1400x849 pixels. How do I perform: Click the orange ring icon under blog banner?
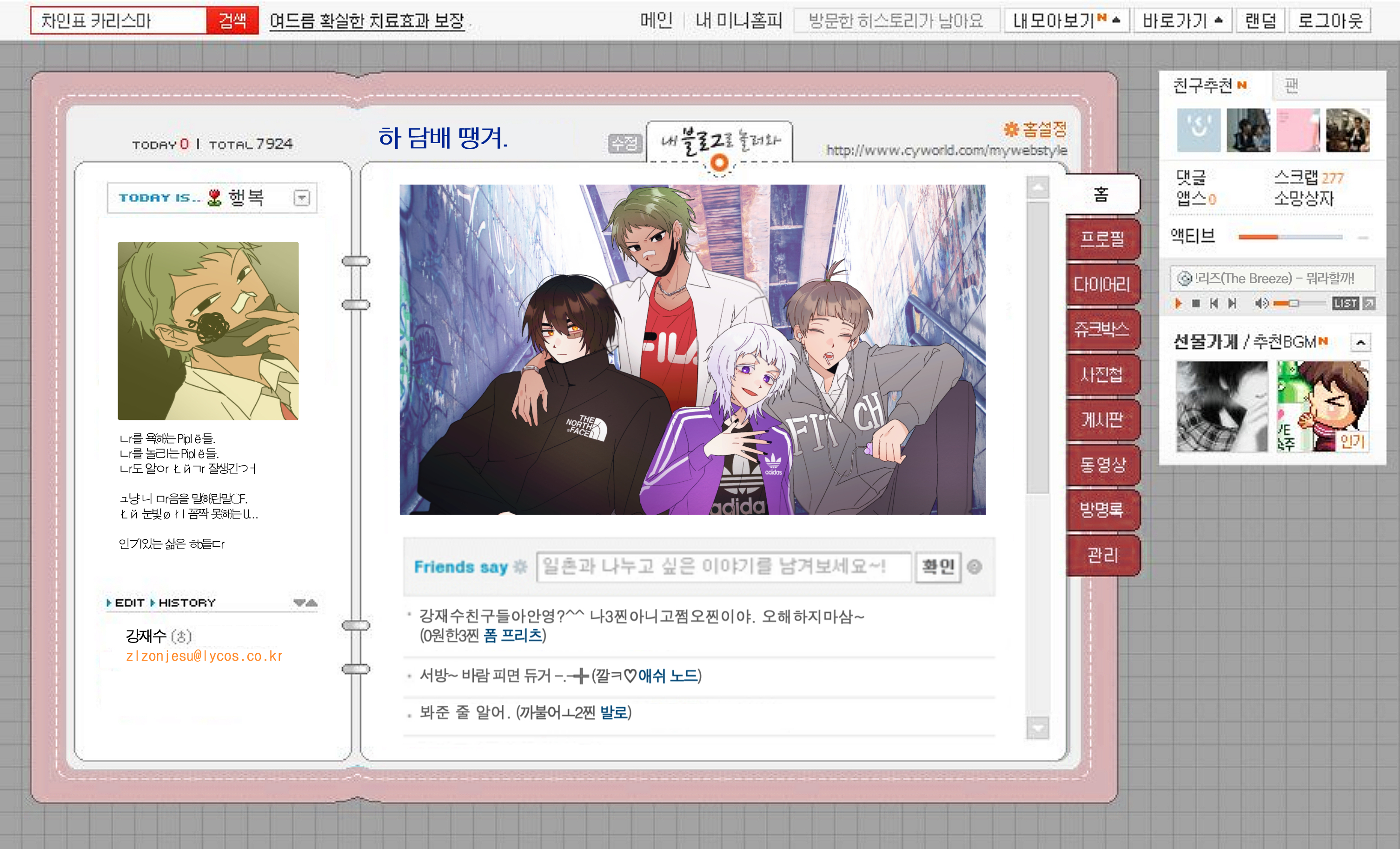[719, 163]
